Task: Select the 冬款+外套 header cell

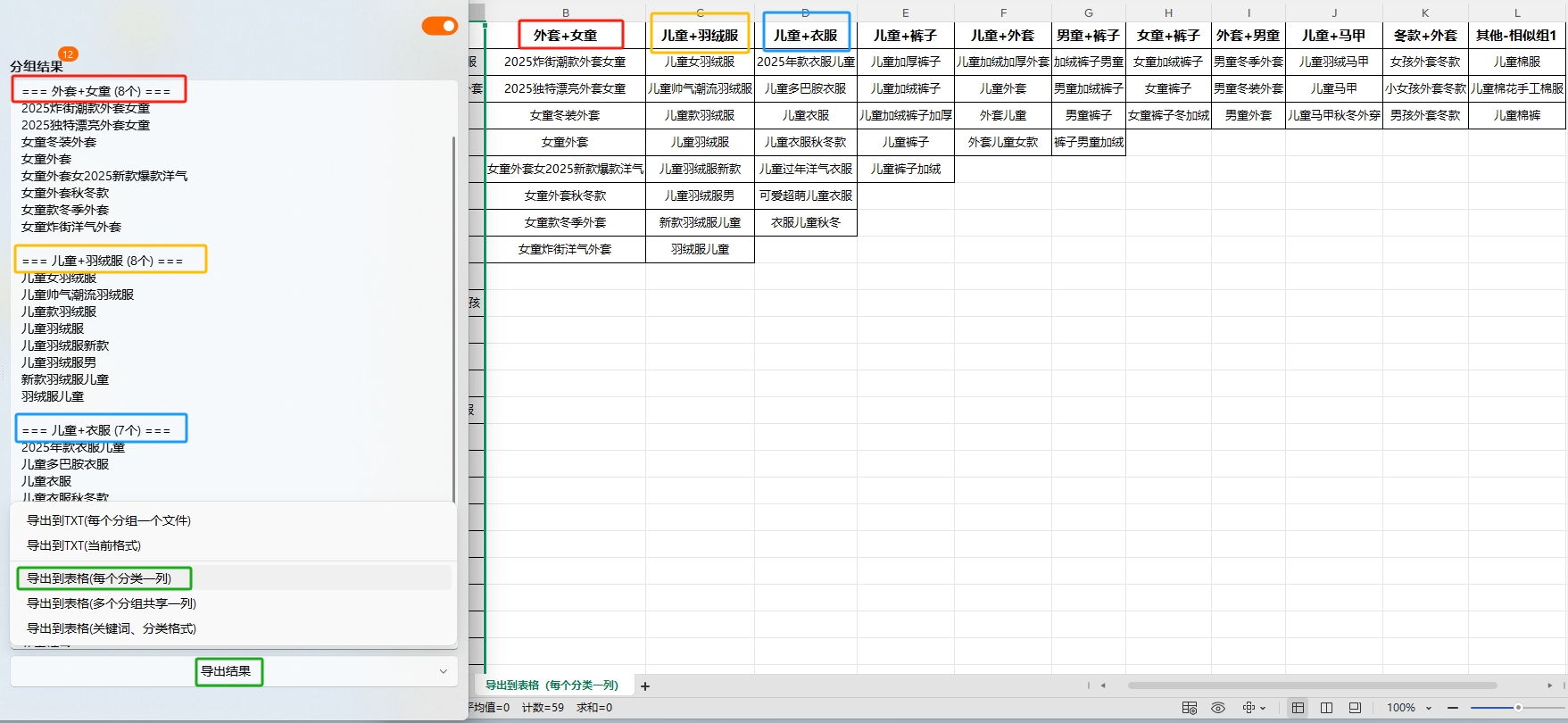Action: click(x=1425, y=36)
